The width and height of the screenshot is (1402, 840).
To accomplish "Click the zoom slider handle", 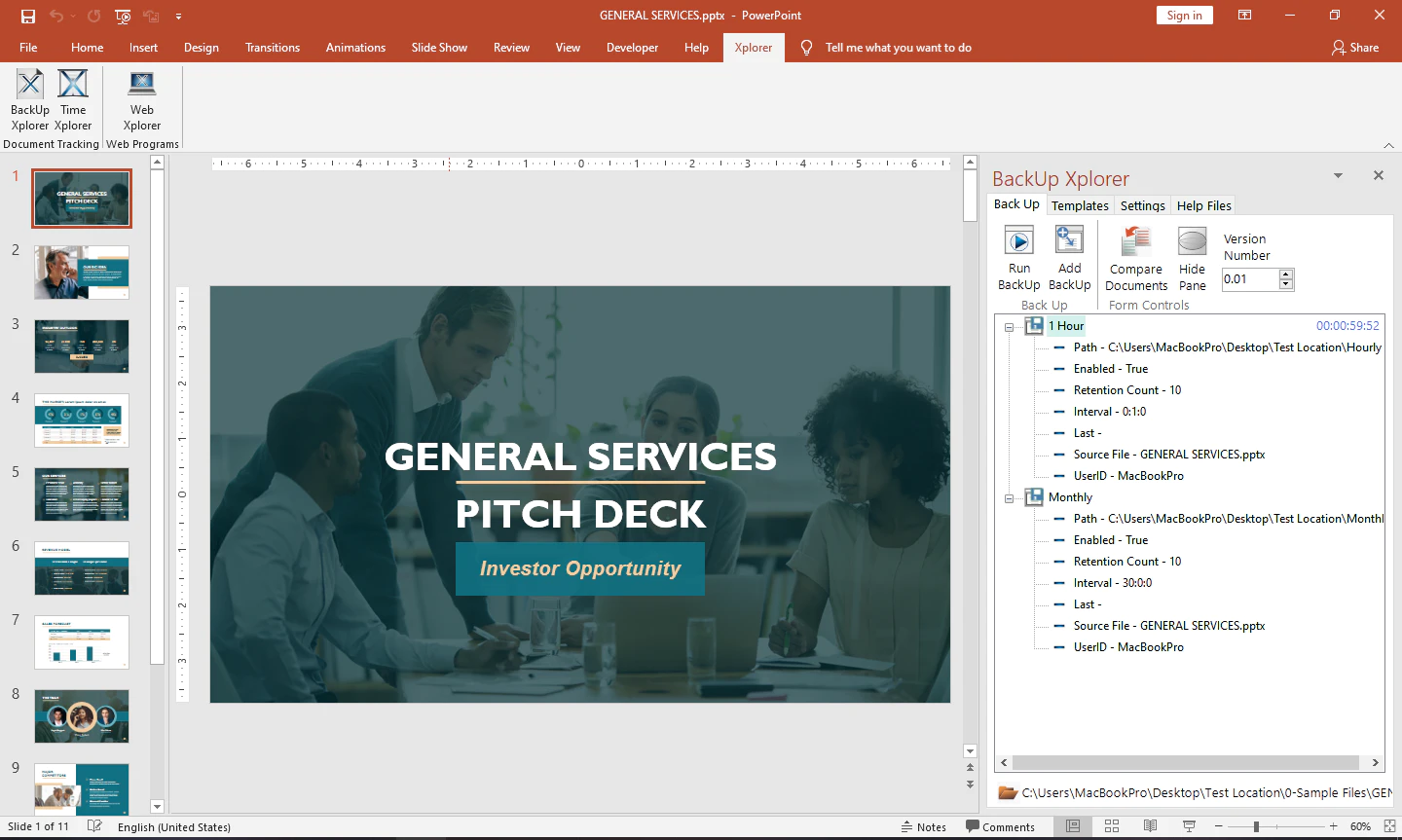I will [x=1256, y=826].
